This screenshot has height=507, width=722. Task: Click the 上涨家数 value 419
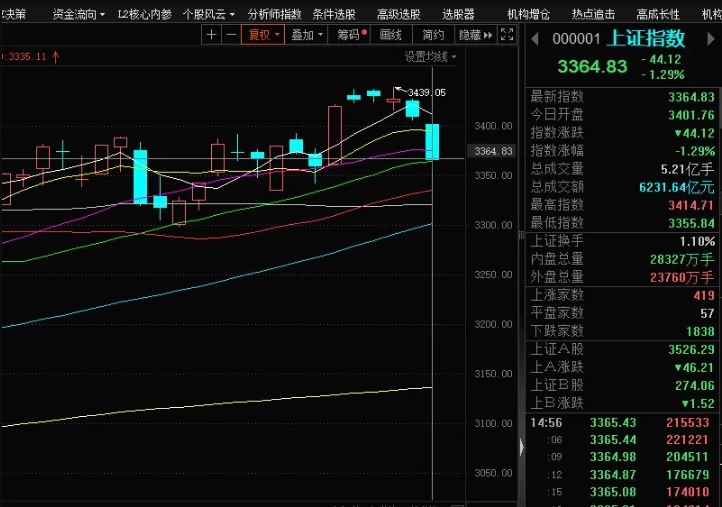704,296
